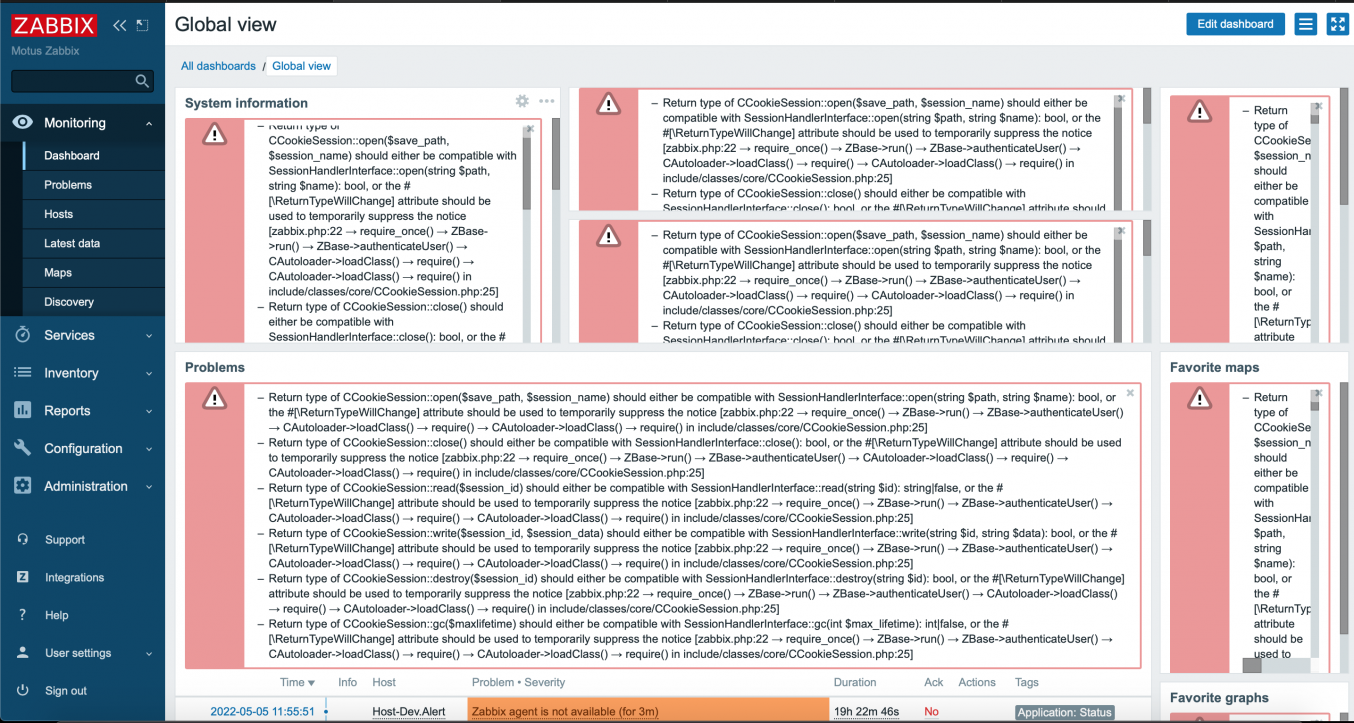This screenshot has width=1354, height=723.
Task: Click the Edit dashboard button
Action: pyautogui.click(x=1236, y=24)
